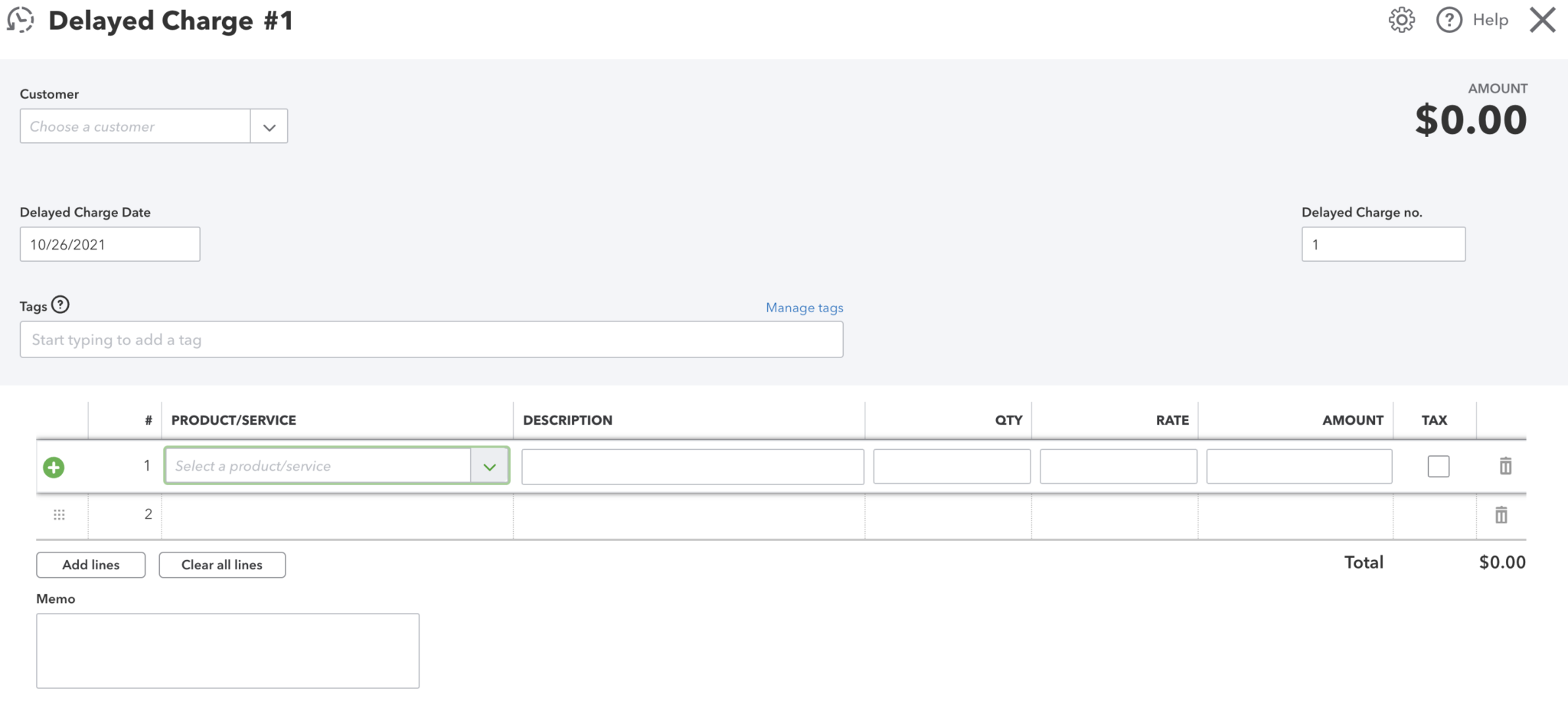Click the empty line 2 product/service cell
The image size is (1568, 704).
(338, 515)
